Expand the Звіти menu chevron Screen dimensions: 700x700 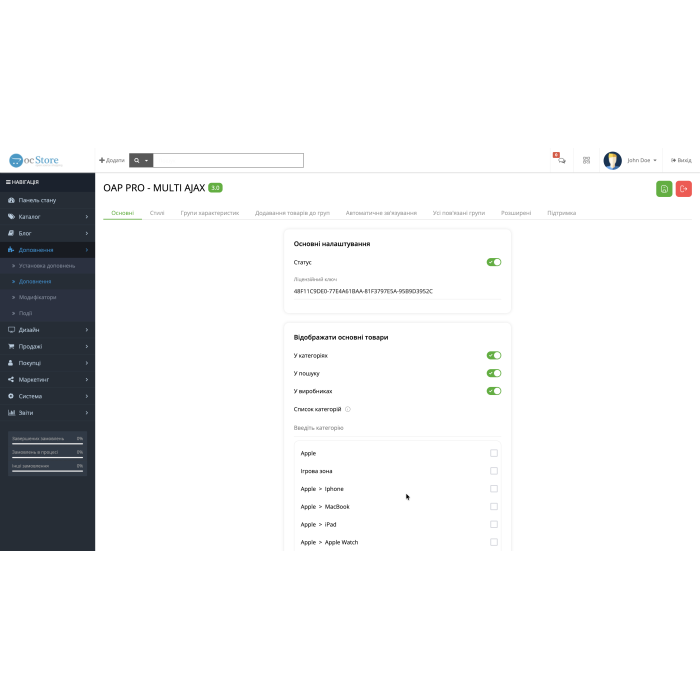point(87,412)
